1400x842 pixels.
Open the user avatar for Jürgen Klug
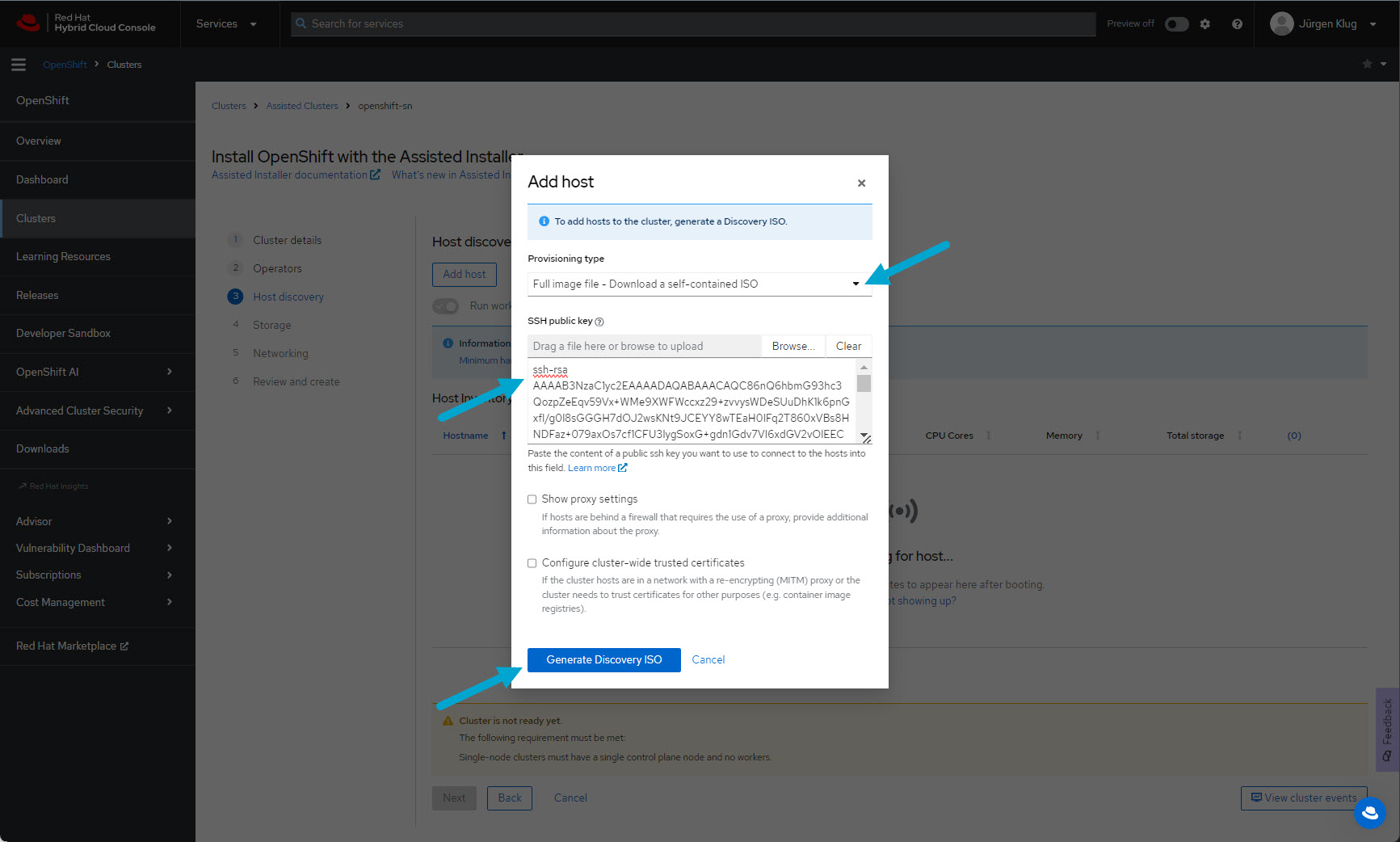1281,24
